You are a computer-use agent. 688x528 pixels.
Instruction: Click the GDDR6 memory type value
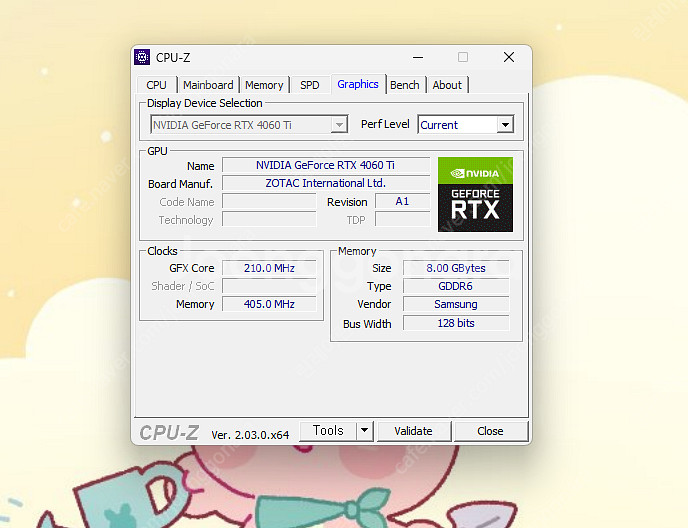[x=456, y=286]
